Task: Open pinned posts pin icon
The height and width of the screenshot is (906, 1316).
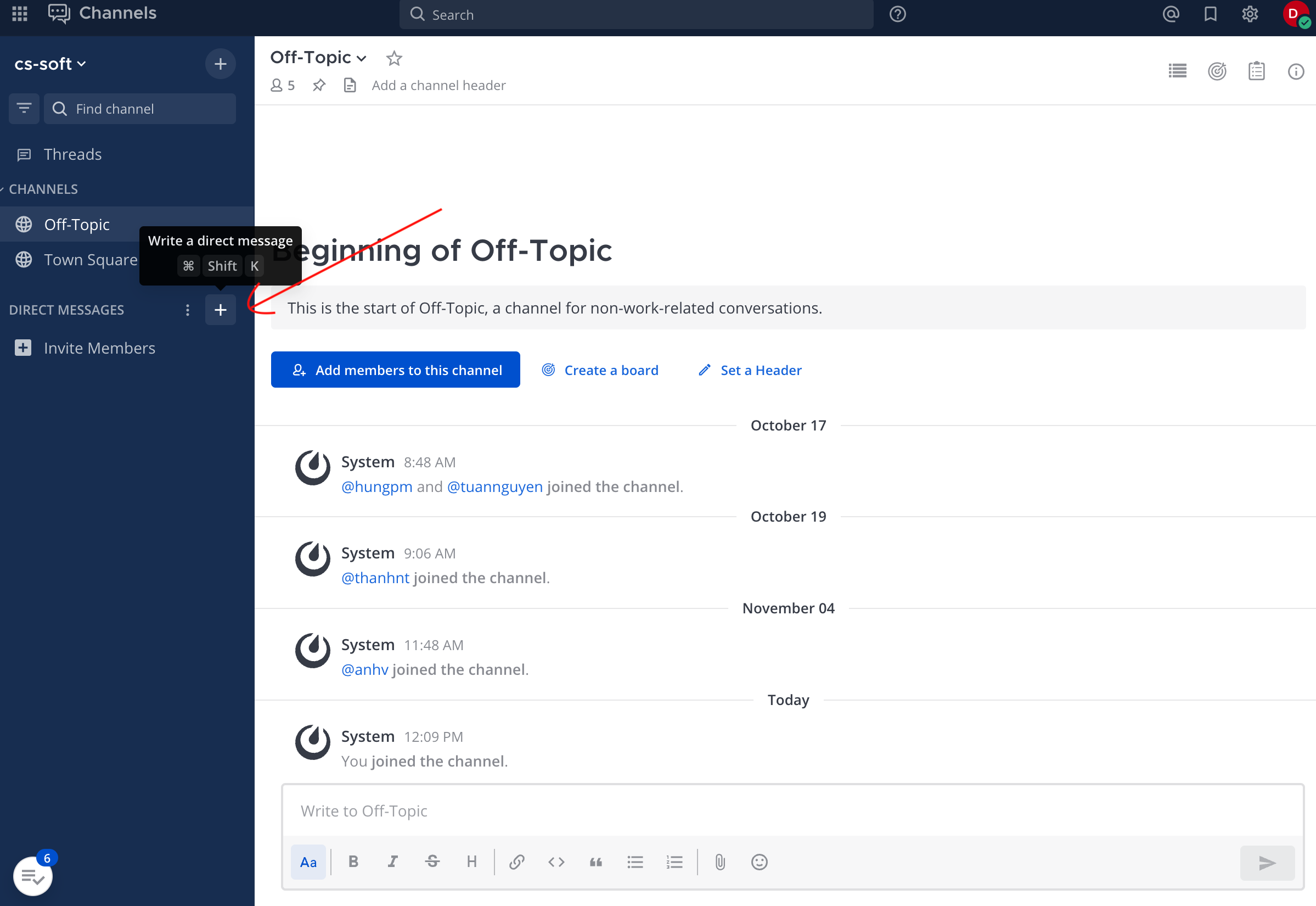Action: pos(319,85)
